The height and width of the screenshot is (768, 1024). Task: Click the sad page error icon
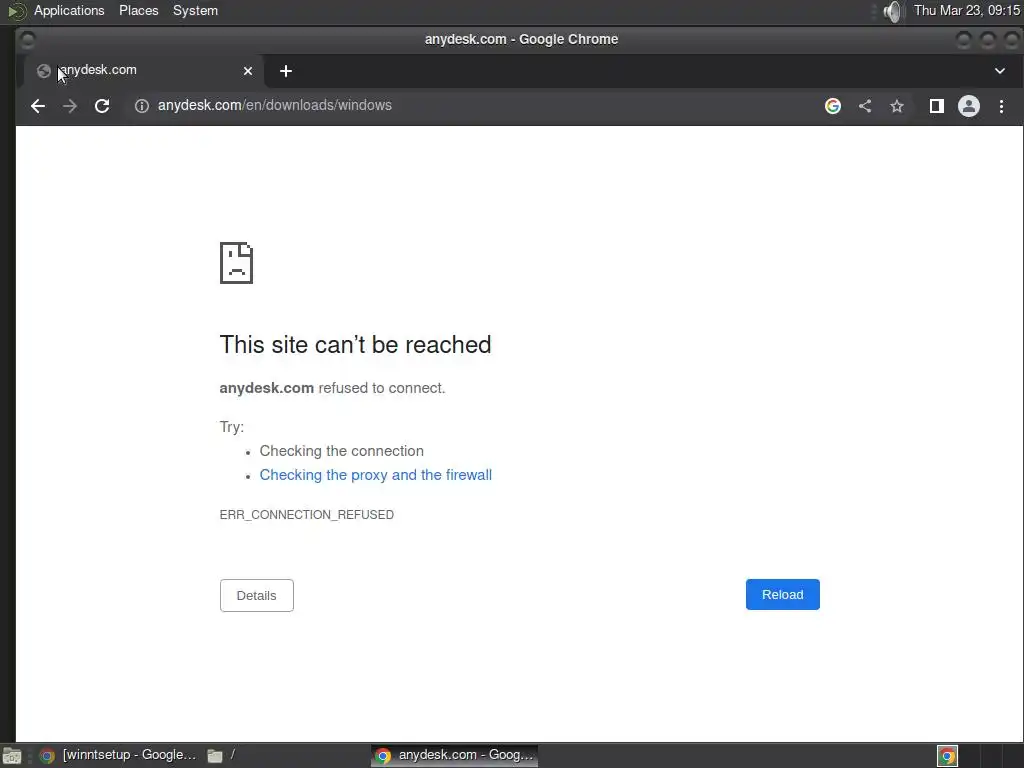tap(236, 263)
